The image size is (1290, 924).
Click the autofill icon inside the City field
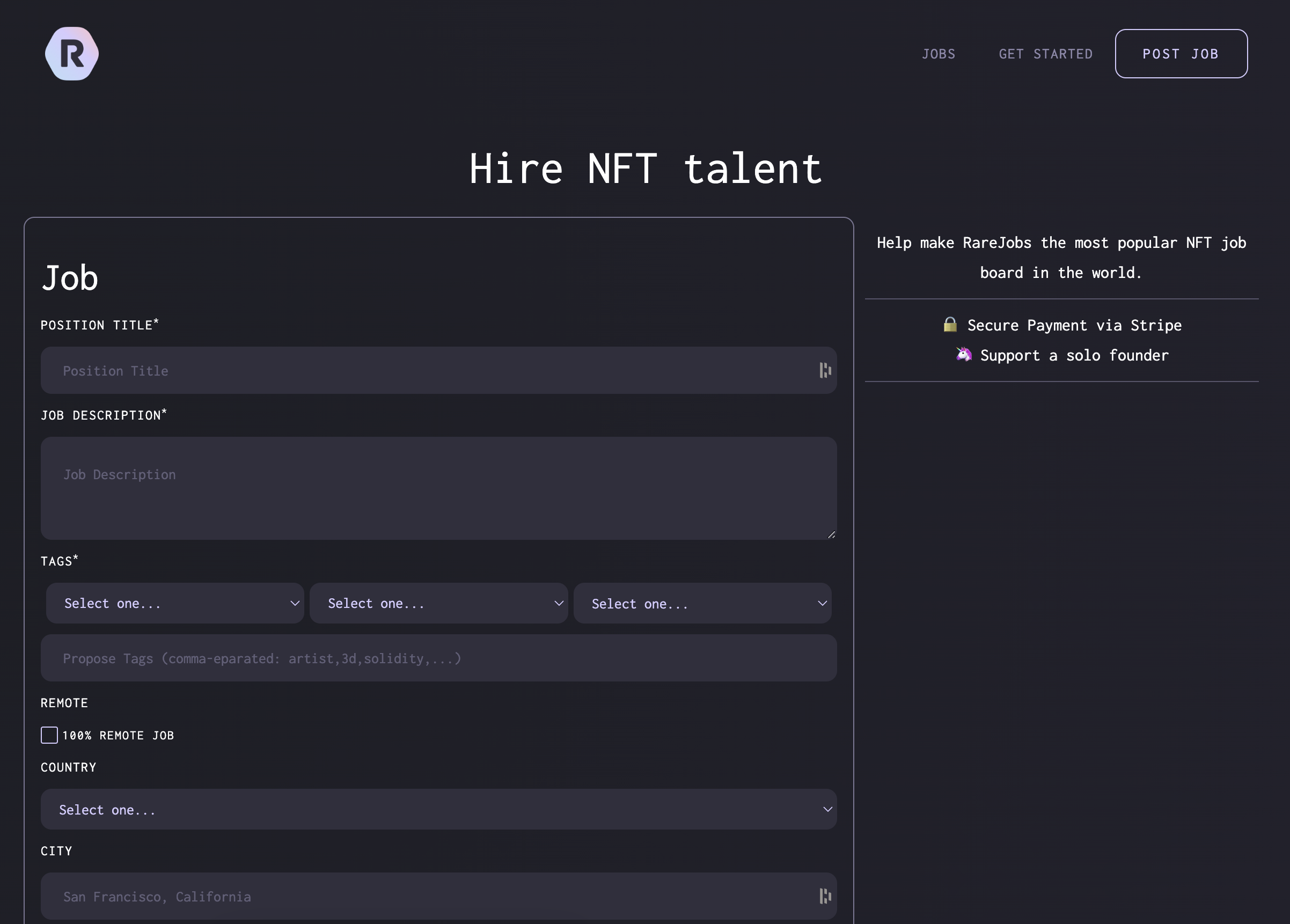coord(825,897)
